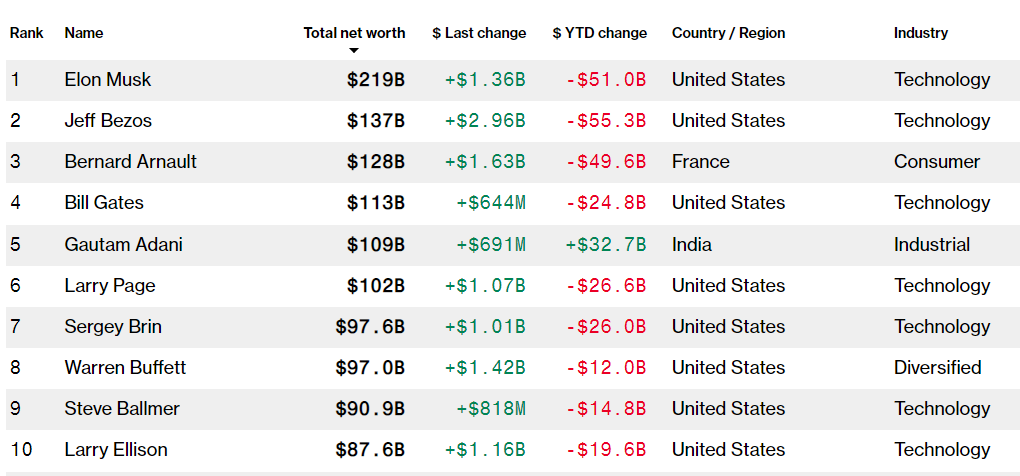Sort by Country / Region header
Viewport: 1020px width, 476px height.
[728, 33]
